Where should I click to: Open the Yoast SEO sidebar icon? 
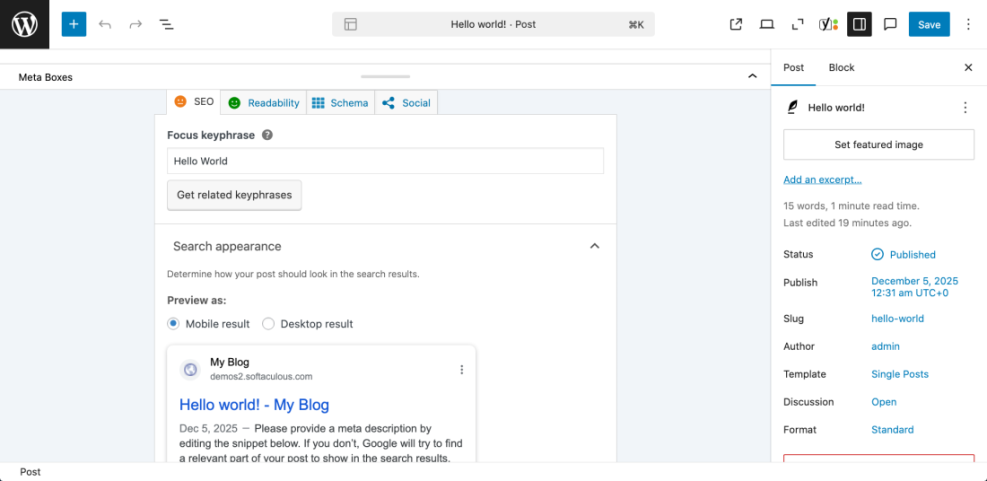(x=828, y=25)
